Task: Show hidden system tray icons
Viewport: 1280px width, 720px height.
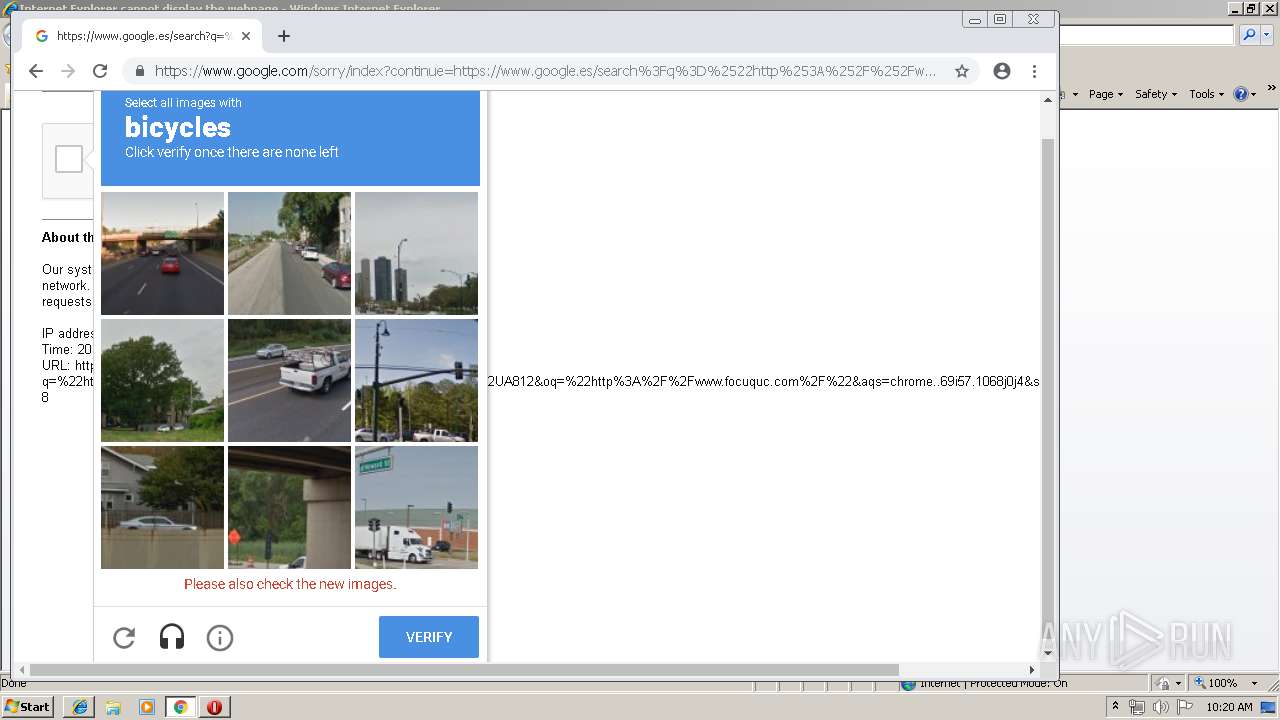Action: [1115, 707]
